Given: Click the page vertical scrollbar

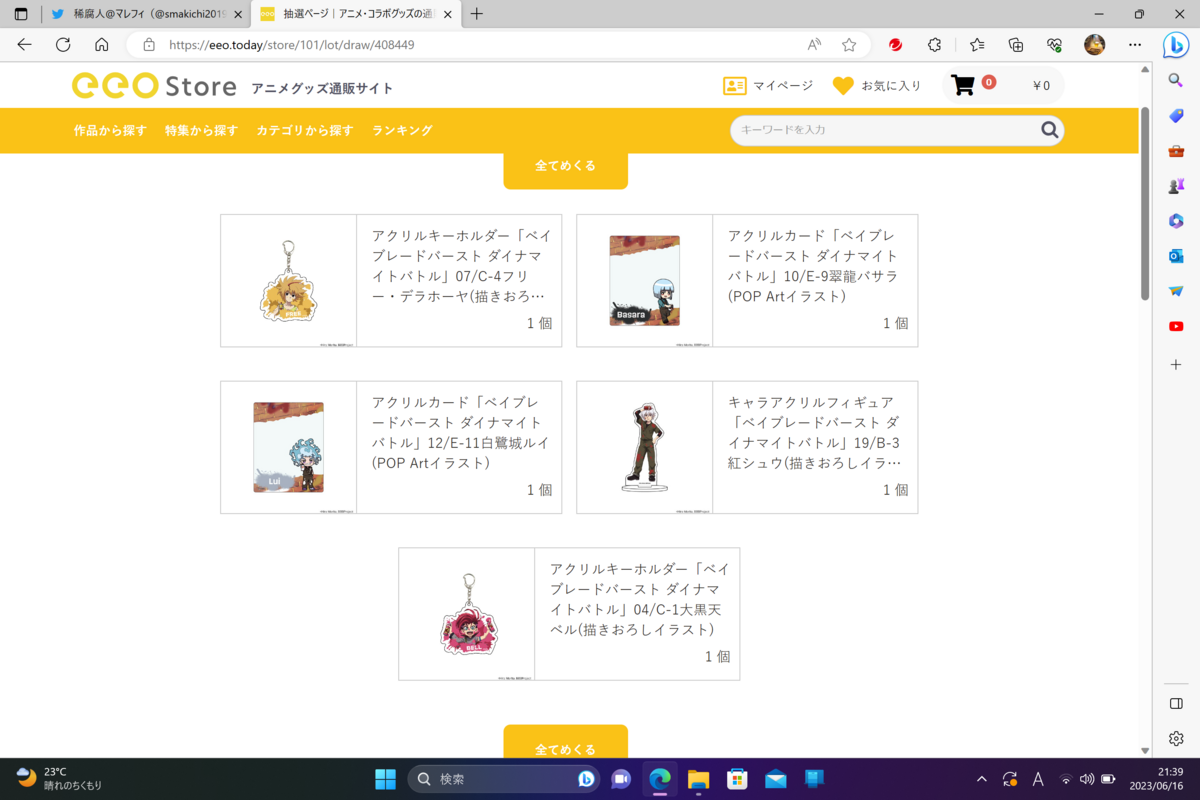Looking at the screenshot, I should click(1145, 203).
